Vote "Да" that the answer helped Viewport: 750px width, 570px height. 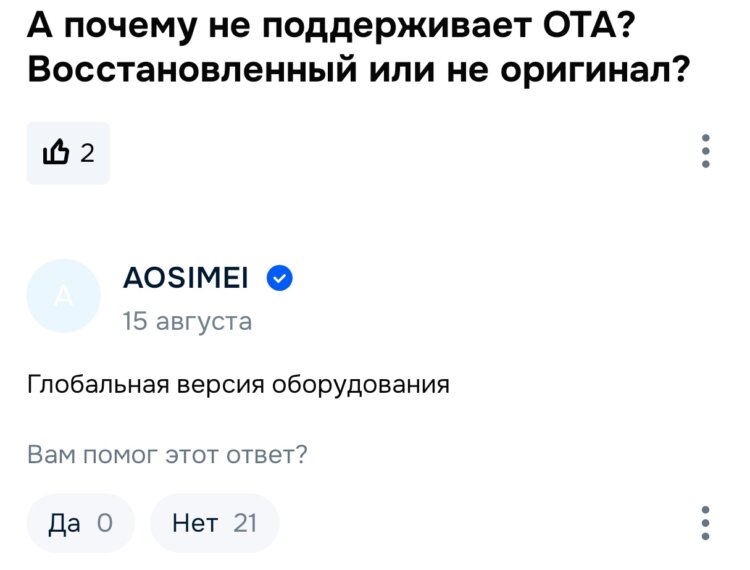(80, 523)
